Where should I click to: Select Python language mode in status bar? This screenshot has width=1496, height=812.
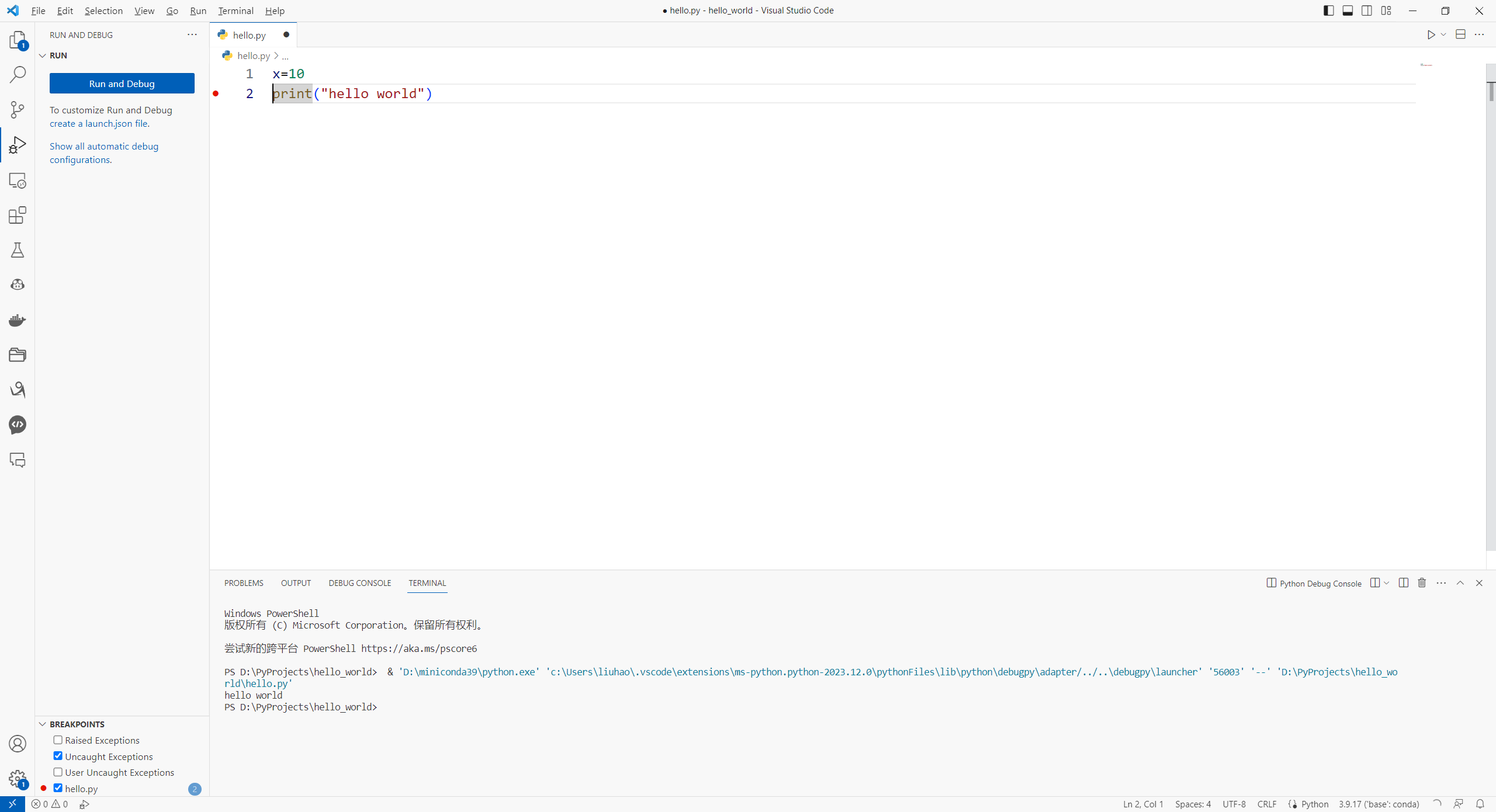pyautogui.click(x=1315, y=804)
